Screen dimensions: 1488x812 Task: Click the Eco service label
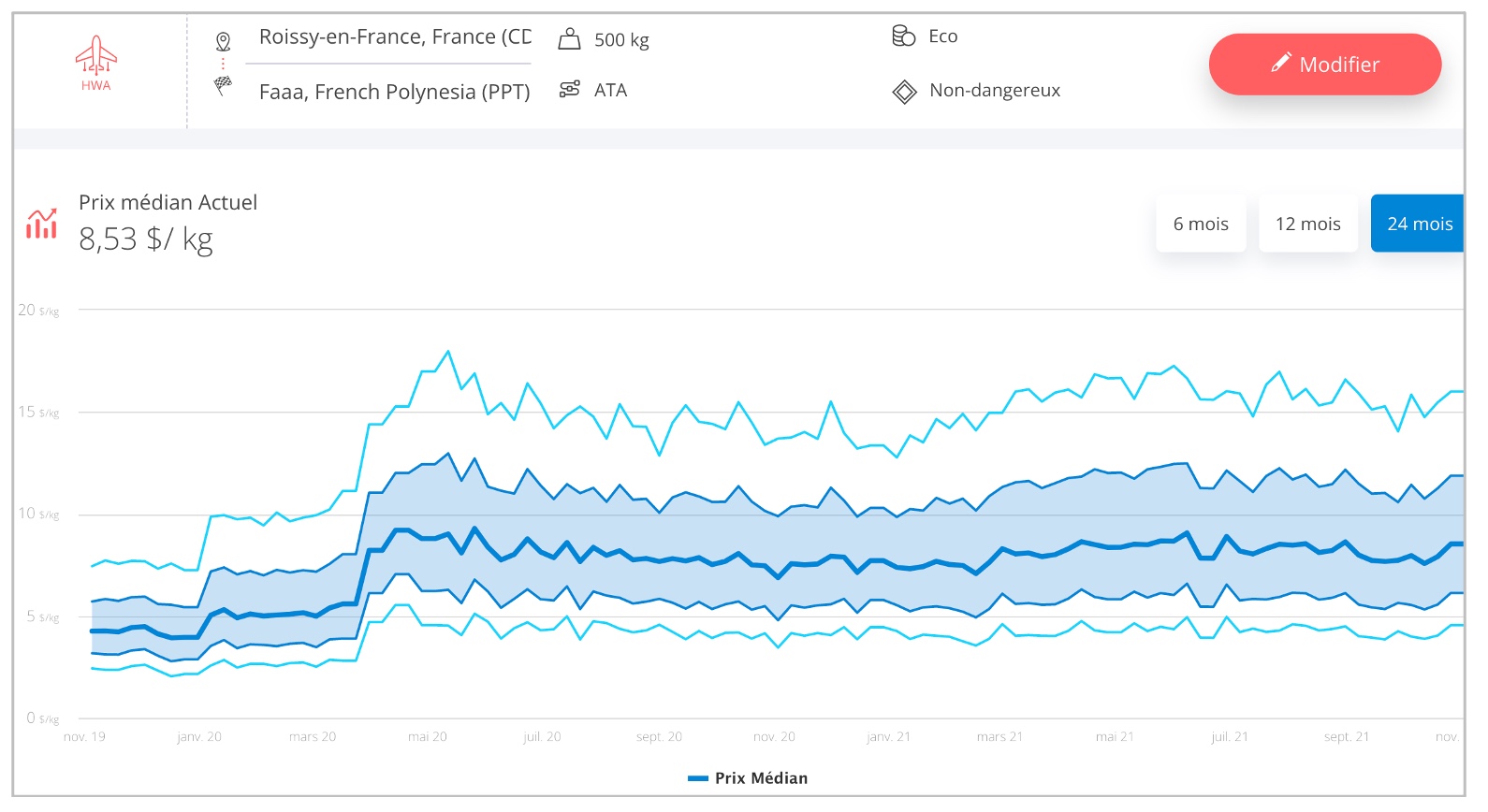tap(942, 36)
